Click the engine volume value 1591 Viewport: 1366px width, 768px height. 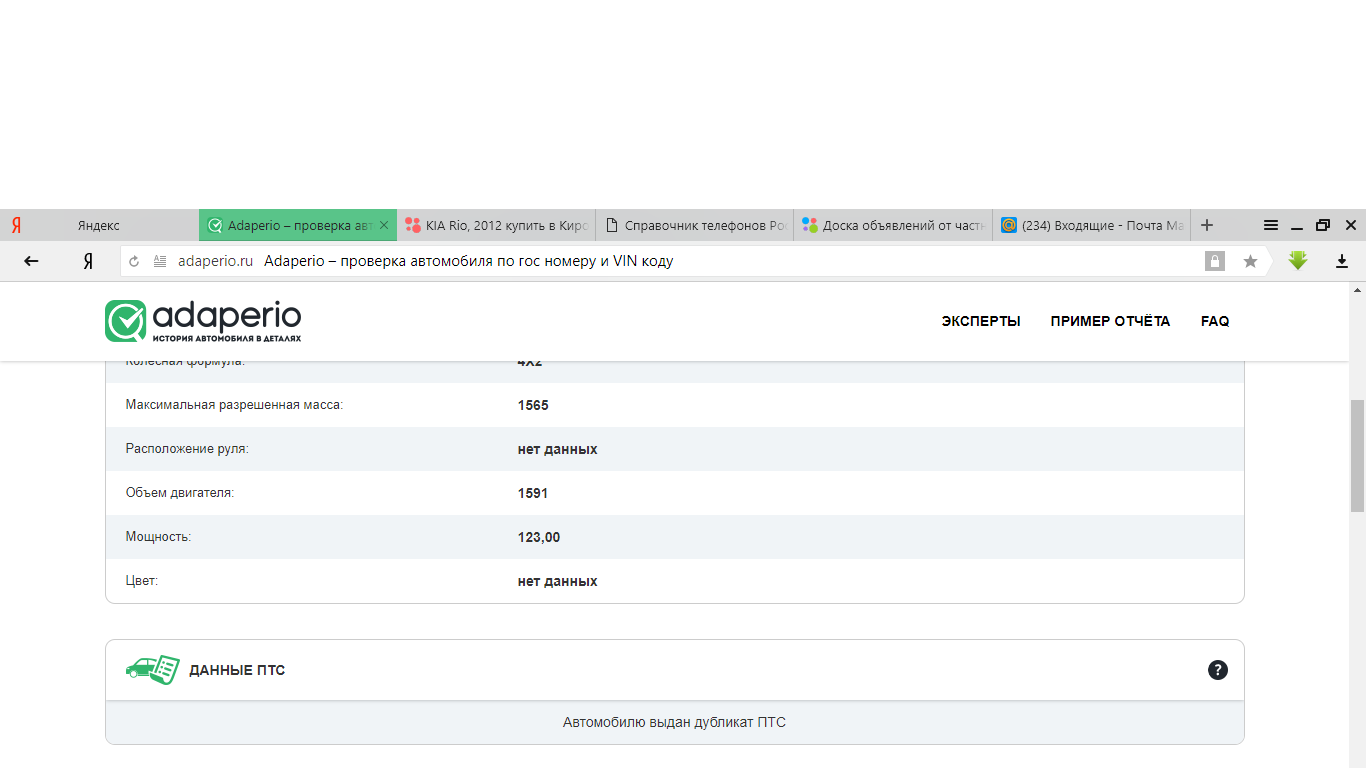[533, 493]
